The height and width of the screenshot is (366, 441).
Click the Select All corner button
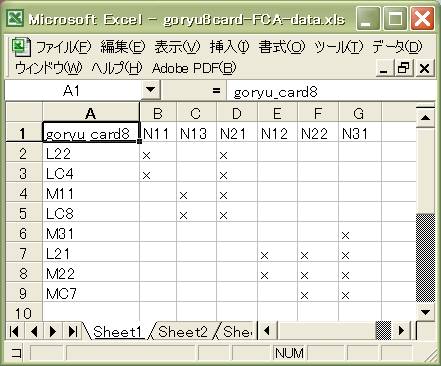[24, 113]
